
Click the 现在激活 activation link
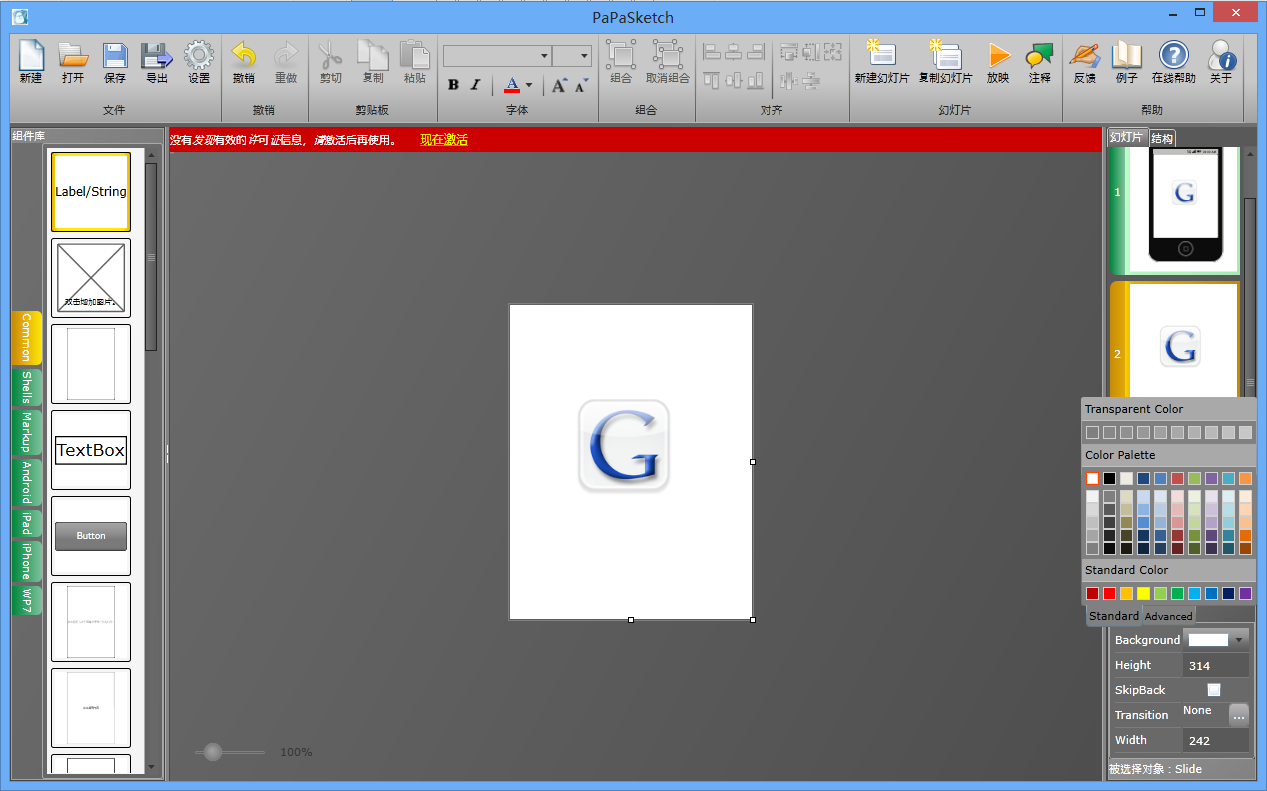pyautogui.click(x=444, y=140)
